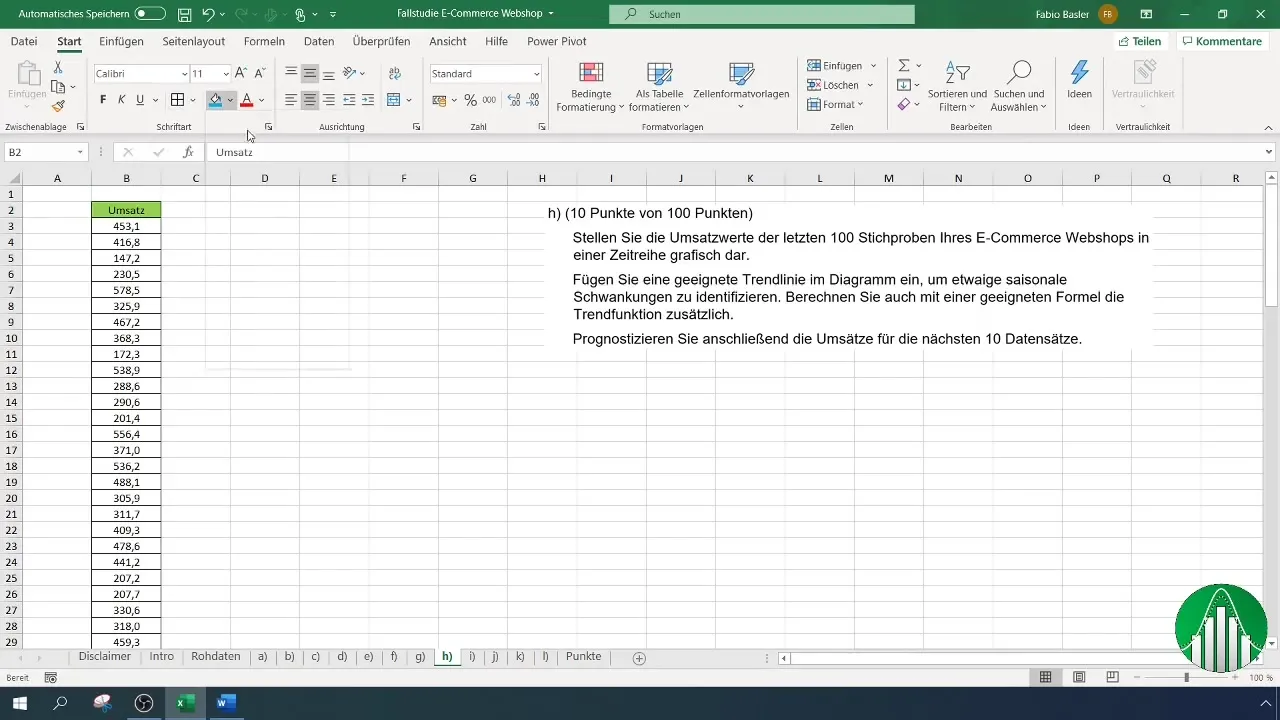1280x720 pixels.
Task: Click the Ideen lightning icon
Action: (1079, 80)
